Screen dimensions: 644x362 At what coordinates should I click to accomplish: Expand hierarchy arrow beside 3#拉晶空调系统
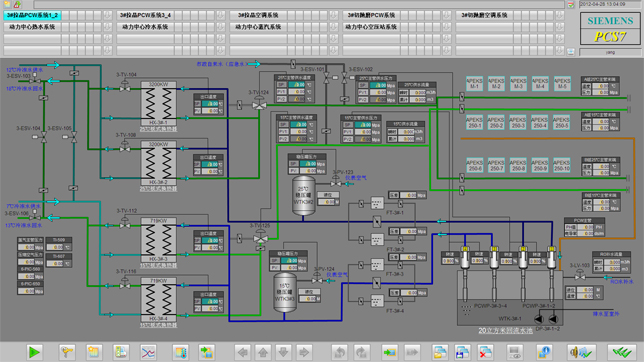334,15
